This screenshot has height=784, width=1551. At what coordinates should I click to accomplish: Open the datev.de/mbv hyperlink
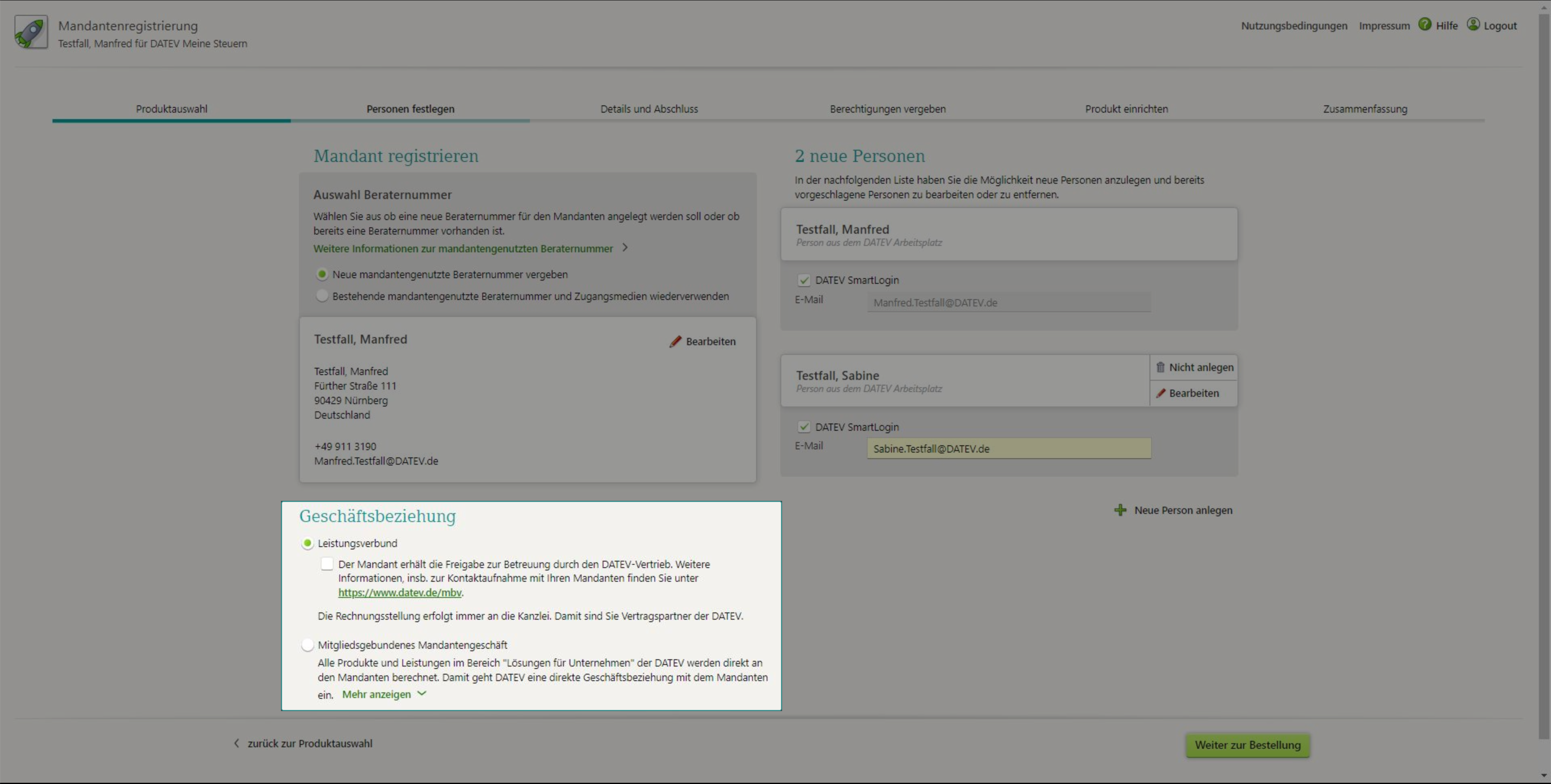pyautogui.click(x=400, y=593)
